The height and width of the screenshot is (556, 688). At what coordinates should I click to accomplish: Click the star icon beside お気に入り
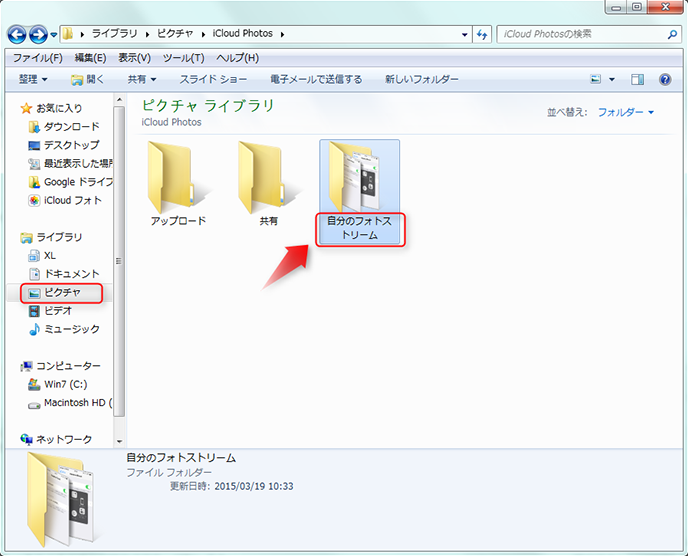tap(26, 108)
